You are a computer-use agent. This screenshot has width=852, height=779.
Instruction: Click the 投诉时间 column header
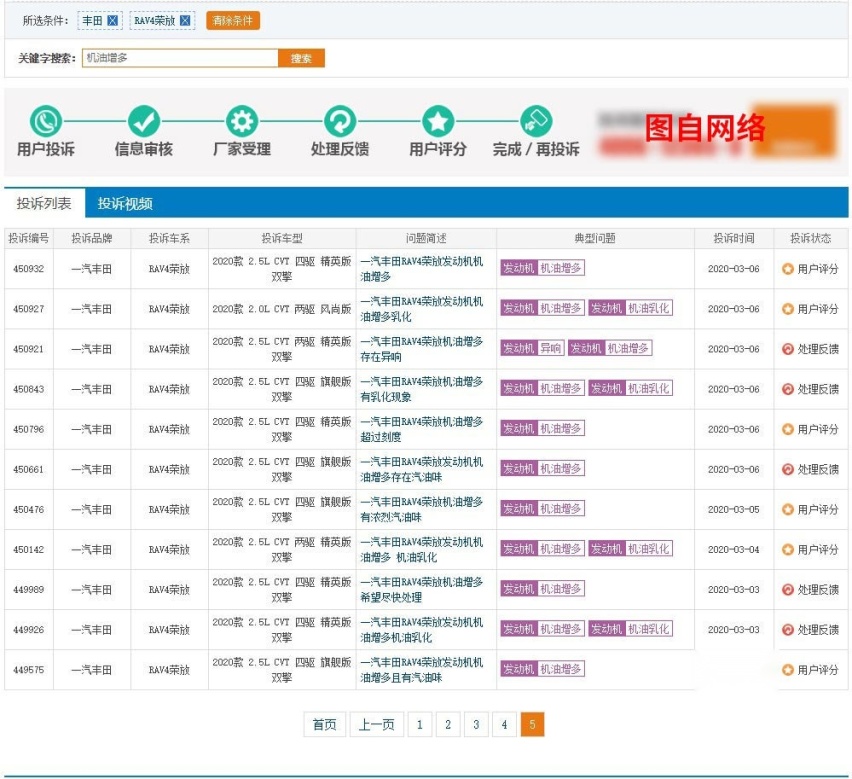tap(734, 238)
